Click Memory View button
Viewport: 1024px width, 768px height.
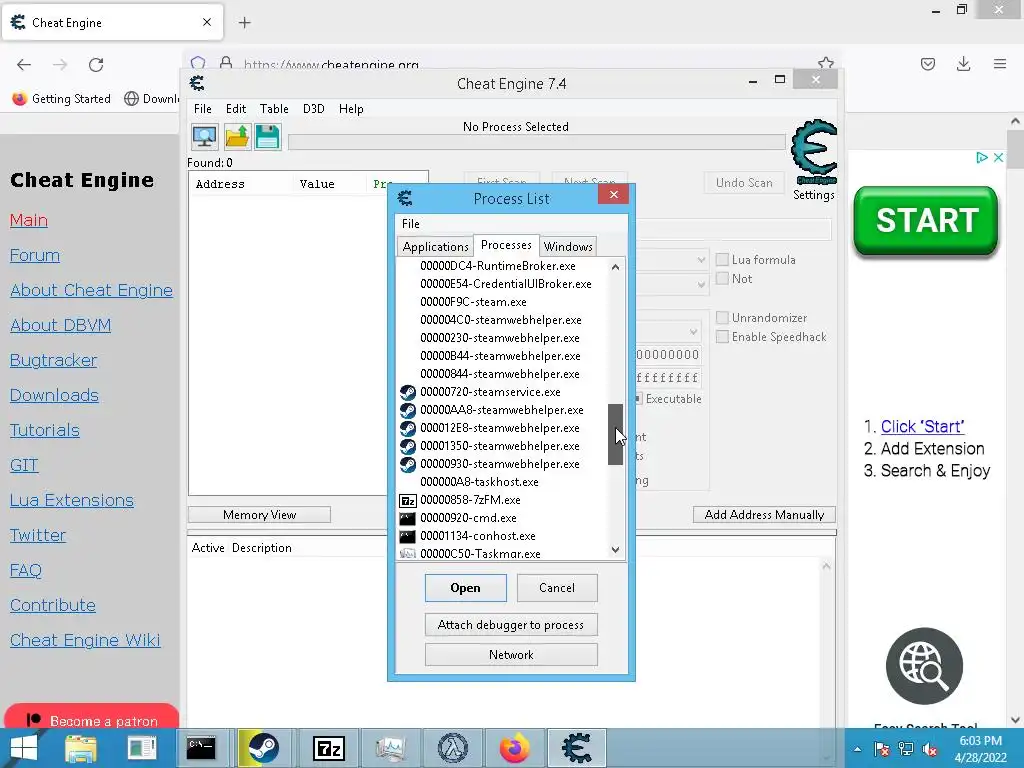(259, 515)
